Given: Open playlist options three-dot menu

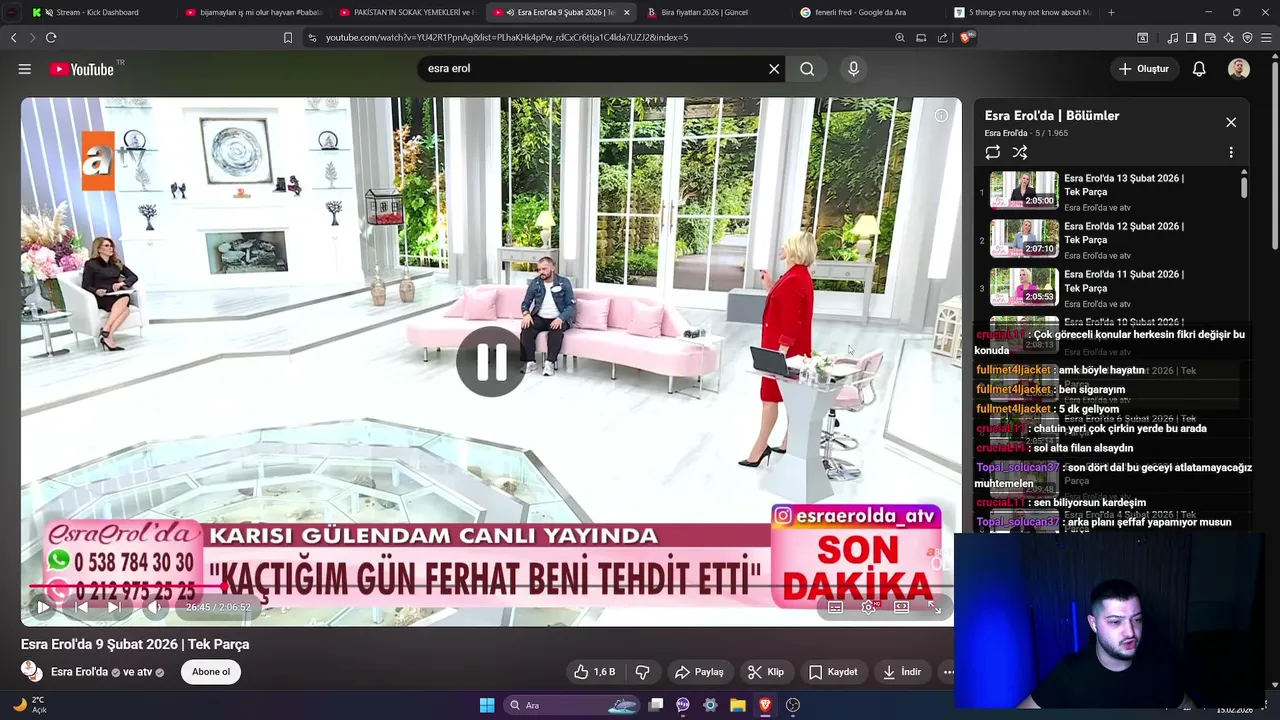Looking at the screenshot, I should (x=1231, y=152).
